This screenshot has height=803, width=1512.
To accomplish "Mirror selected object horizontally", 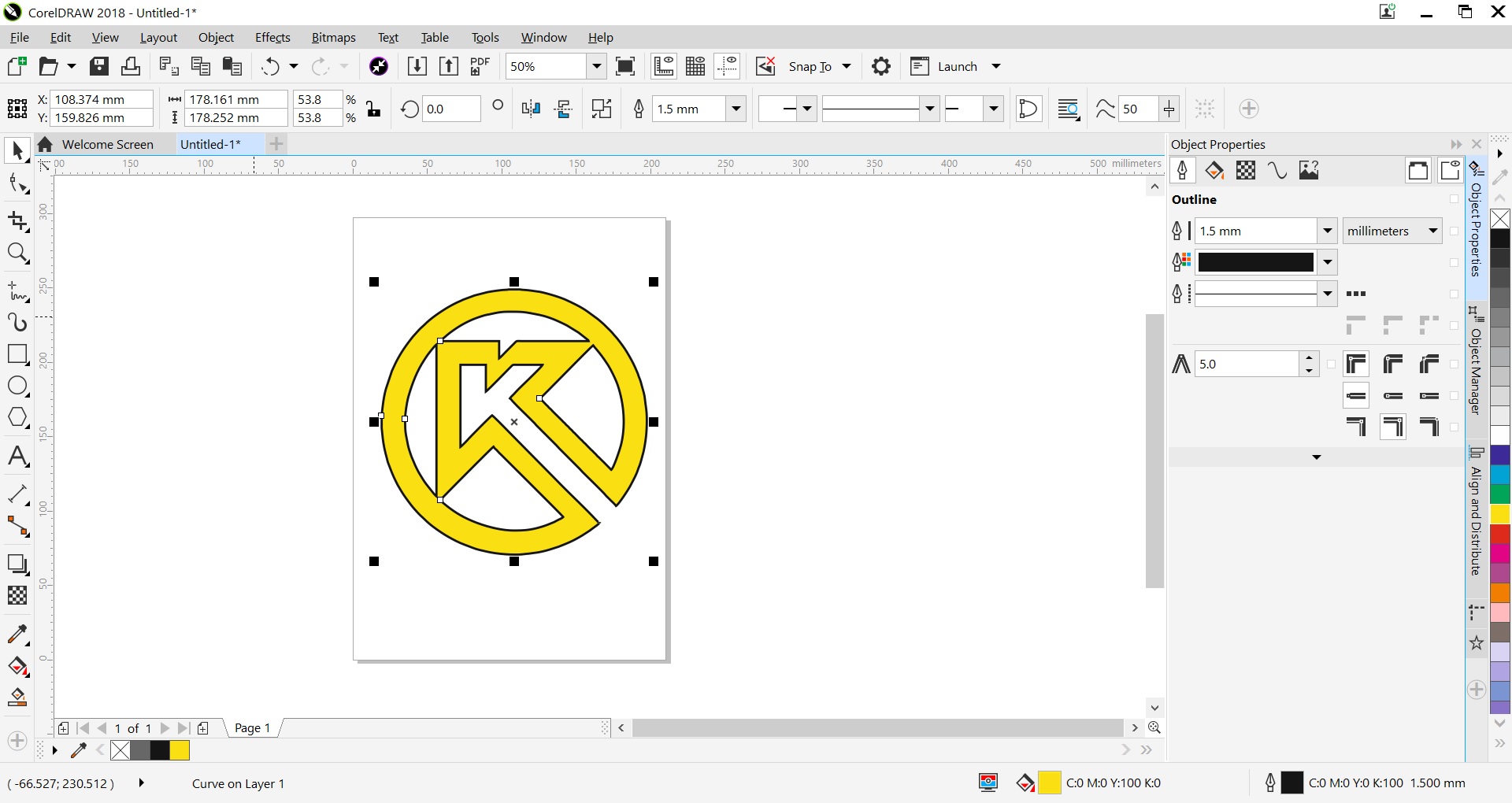I will coord(531,109).
